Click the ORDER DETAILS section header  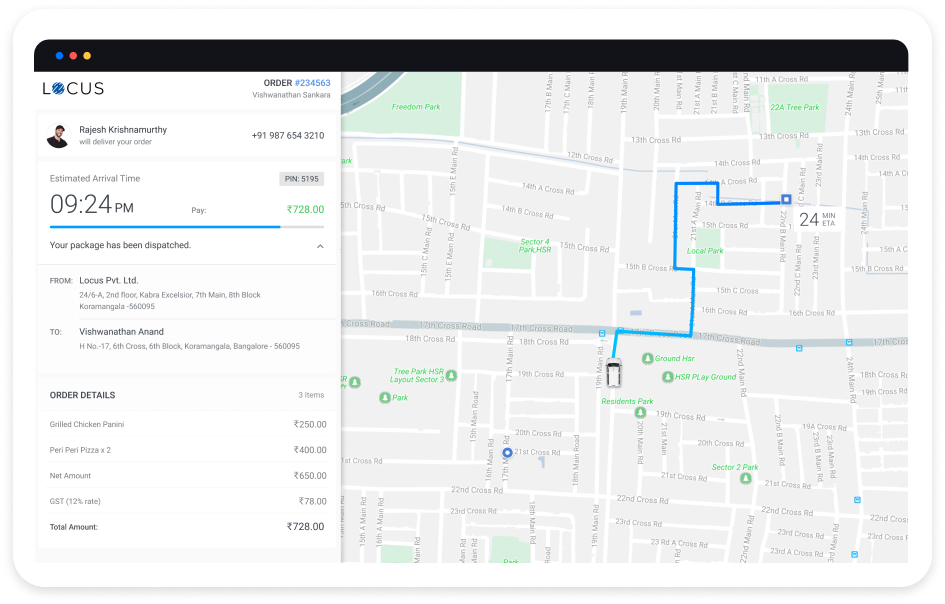pyautogui.click(x=83, y=395)
